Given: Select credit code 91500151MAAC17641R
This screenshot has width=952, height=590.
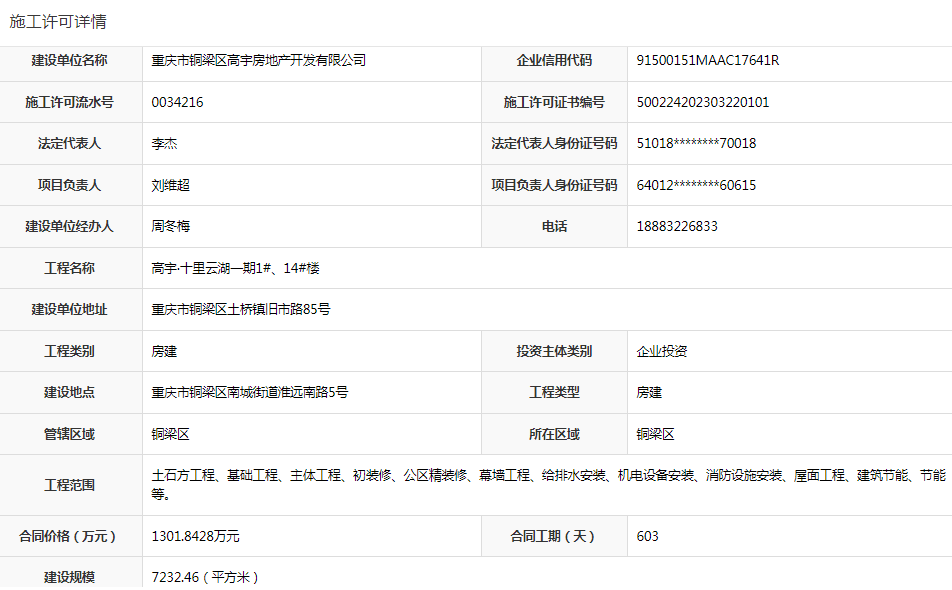Looking at the screenshot, I should pos(707,61).
